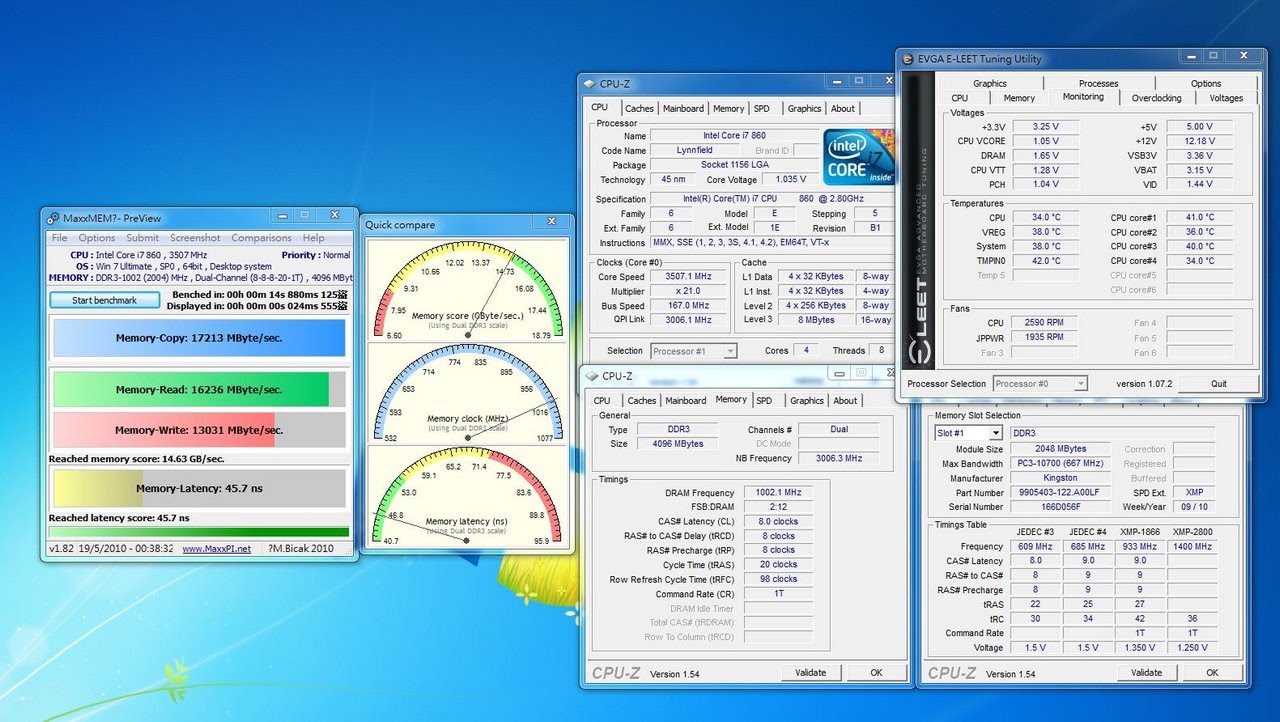Click the Code Name Lynnfield field

tap(694, 151)
